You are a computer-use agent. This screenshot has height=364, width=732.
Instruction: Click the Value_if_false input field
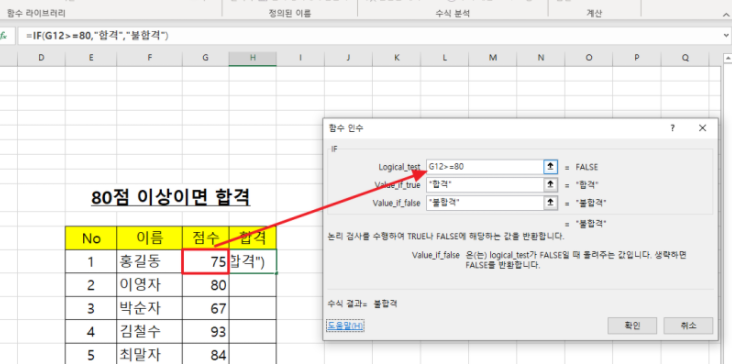coord(484,203)
